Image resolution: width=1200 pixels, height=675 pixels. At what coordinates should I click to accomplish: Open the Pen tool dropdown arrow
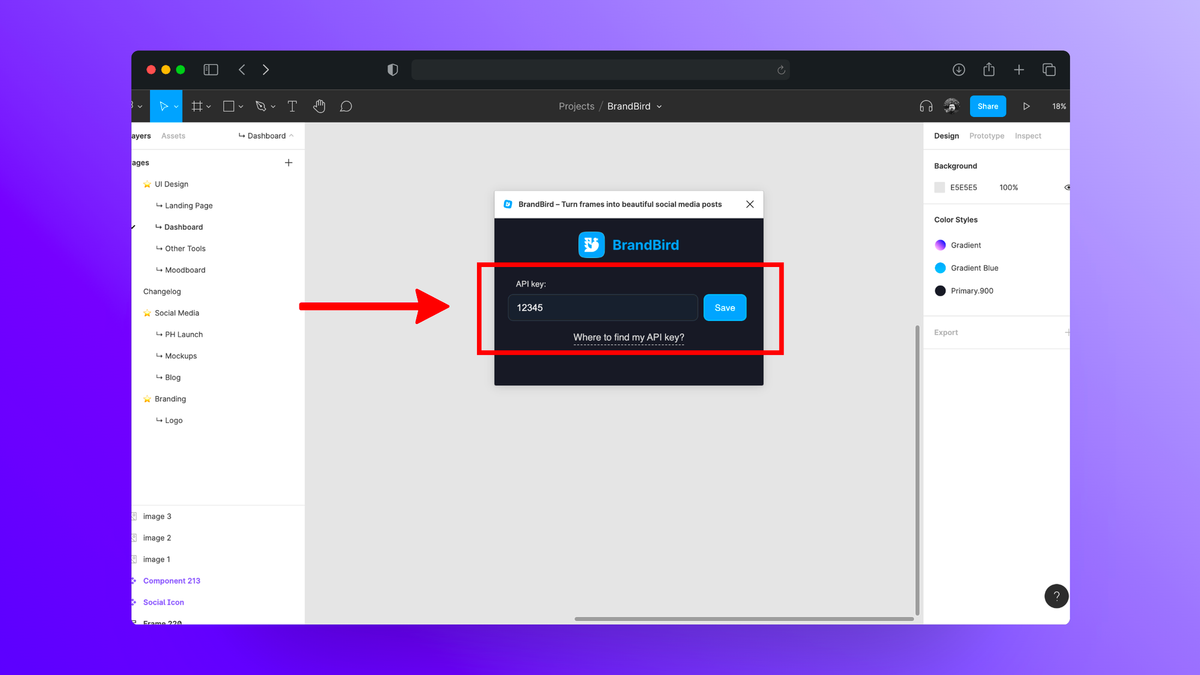coord(273,106)
